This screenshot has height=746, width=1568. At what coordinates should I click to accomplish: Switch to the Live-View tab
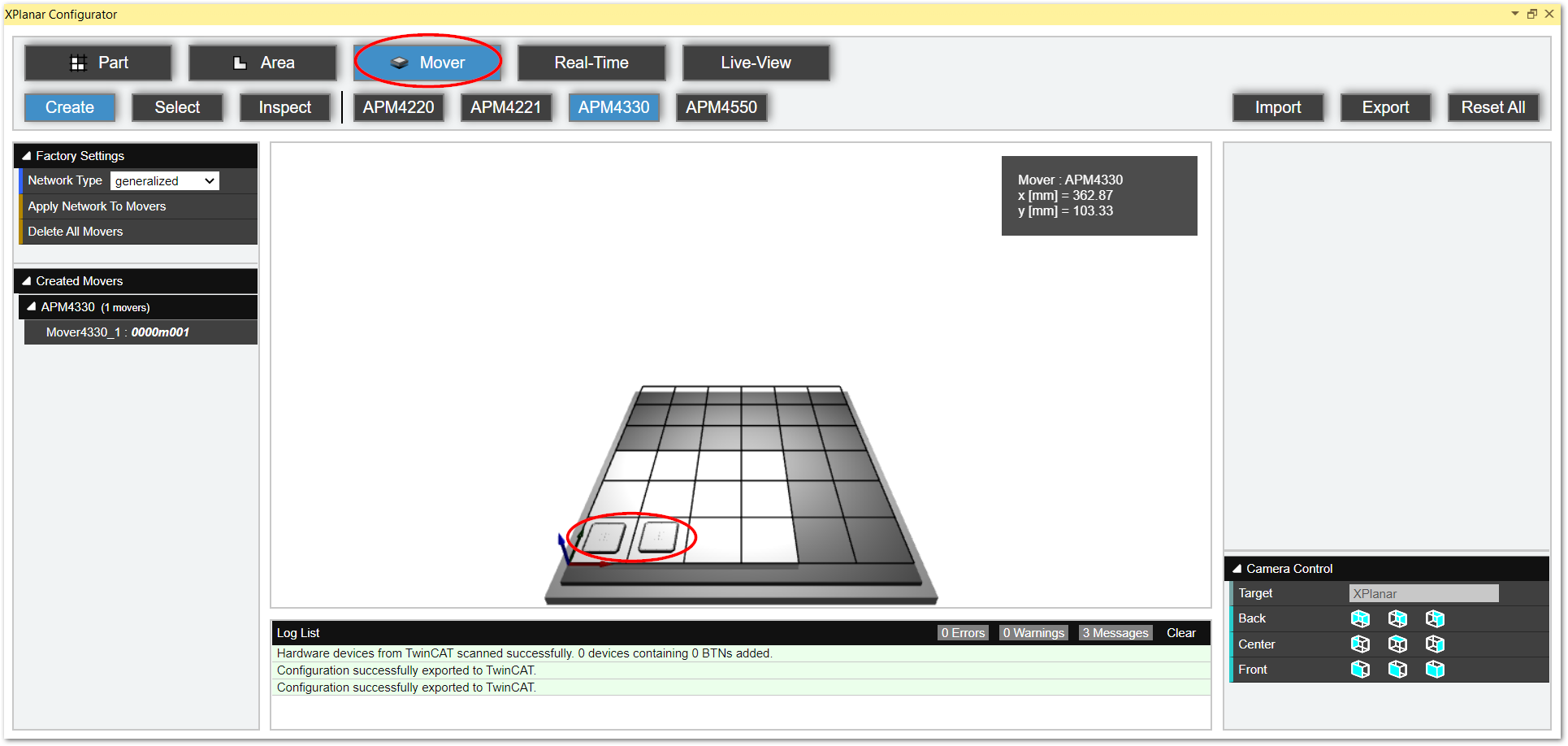(x=756, y=63)
